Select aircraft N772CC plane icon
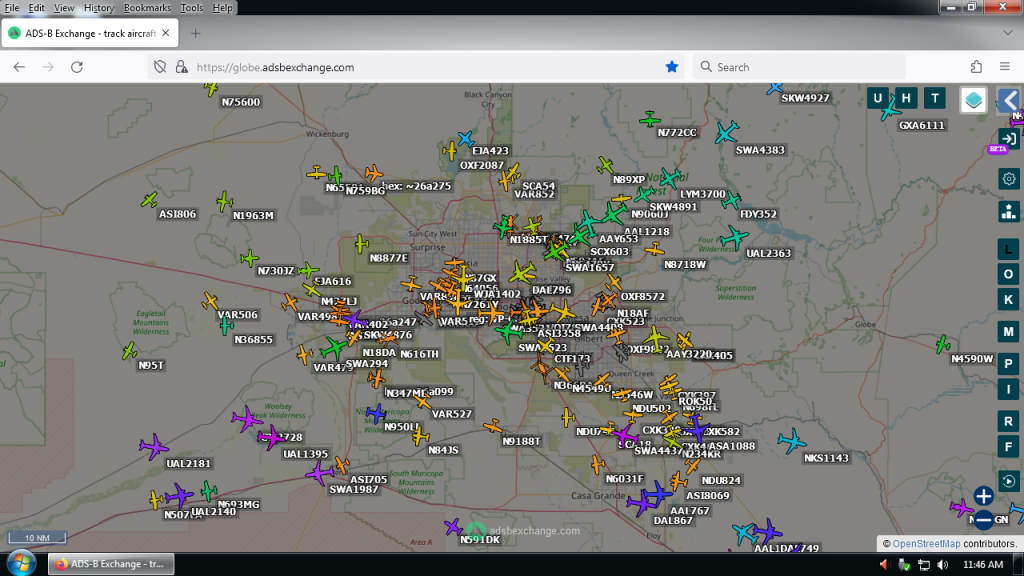This screenshot has height=576, width=1024. [x=650, y=120]
